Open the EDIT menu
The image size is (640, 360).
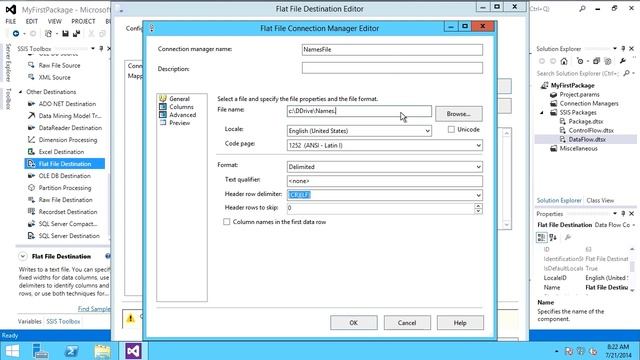click(x=31, y=21)
